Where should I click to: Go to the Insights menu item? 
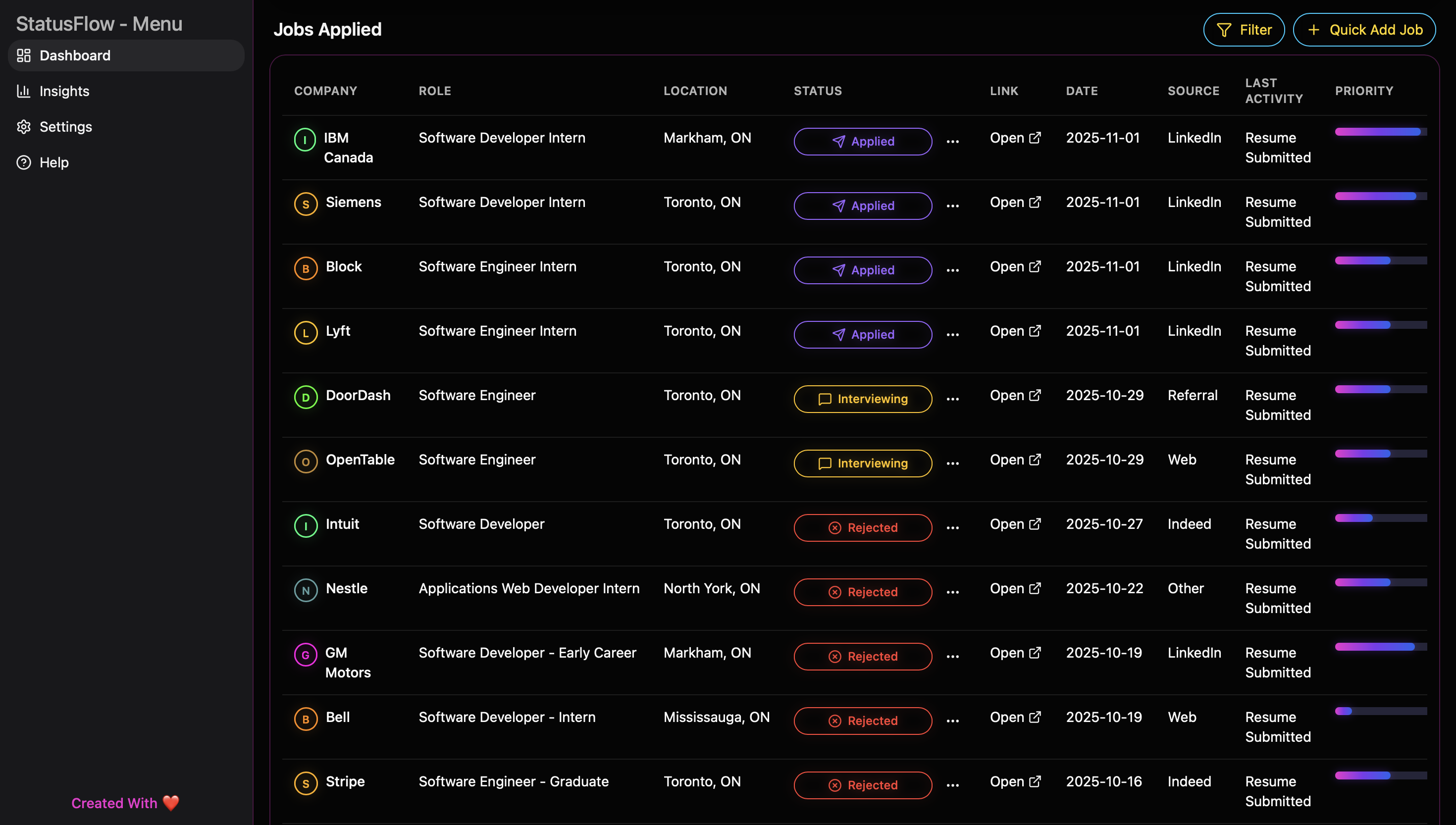point(64,91)
